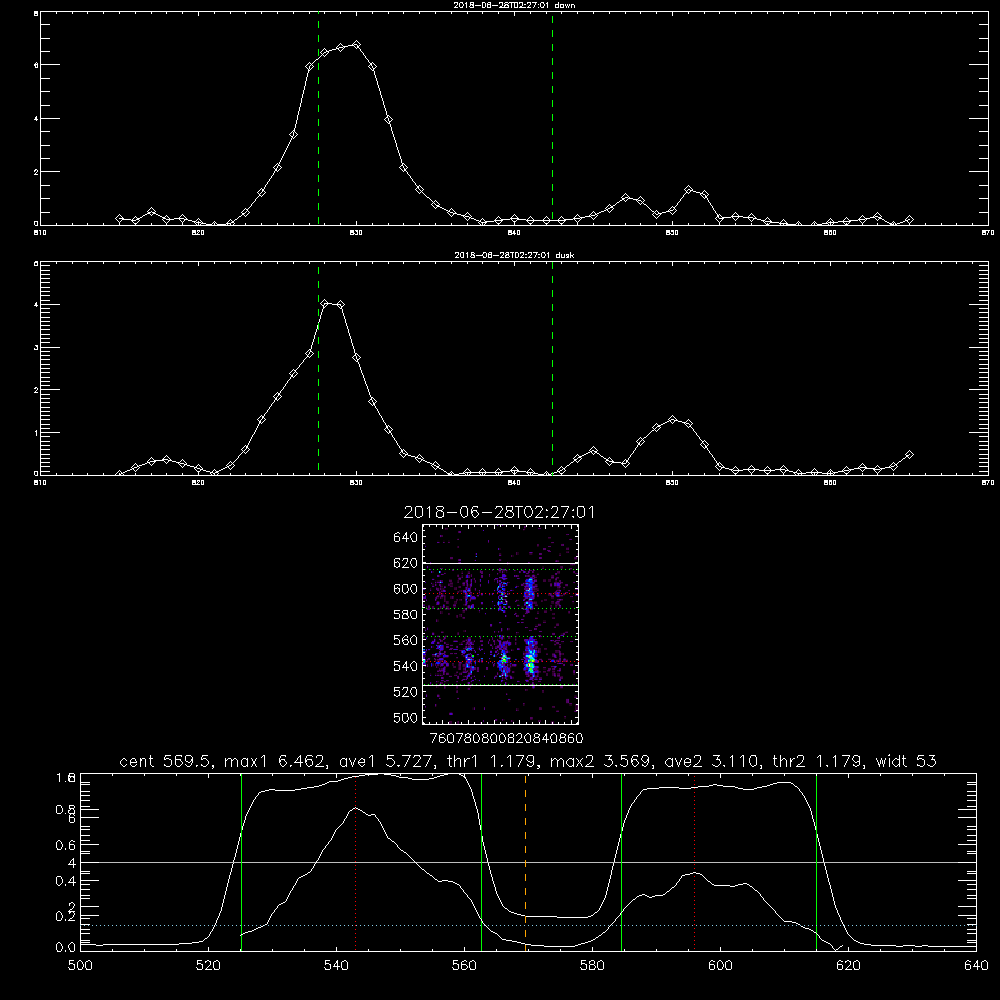Viewport: 1000px width, 1000px height.
Task: Click the secondary peak data point near 850 in dusk plot
Action: pyautogui.click(x=672, y=420)
